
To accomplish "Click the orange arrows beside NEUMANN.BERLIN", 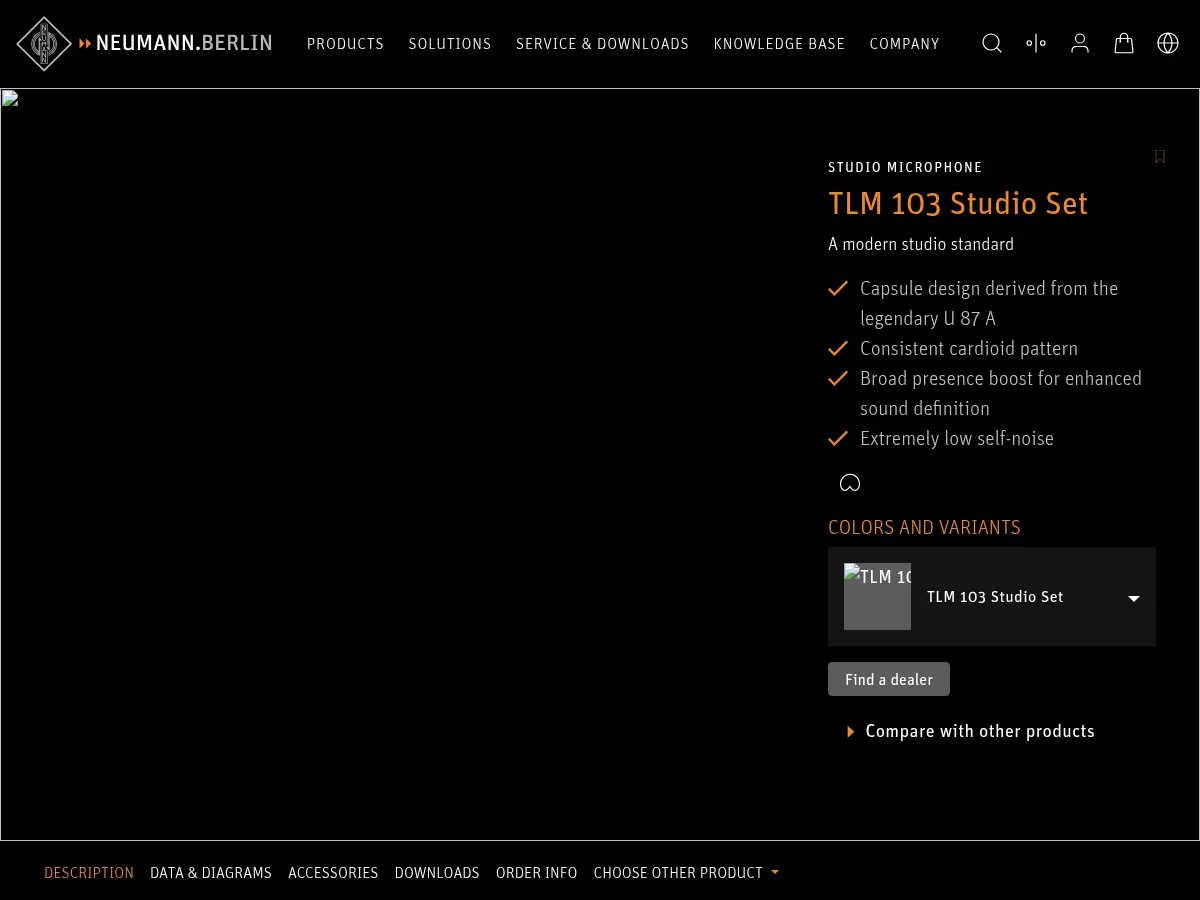I will click(x=85, y=43).
